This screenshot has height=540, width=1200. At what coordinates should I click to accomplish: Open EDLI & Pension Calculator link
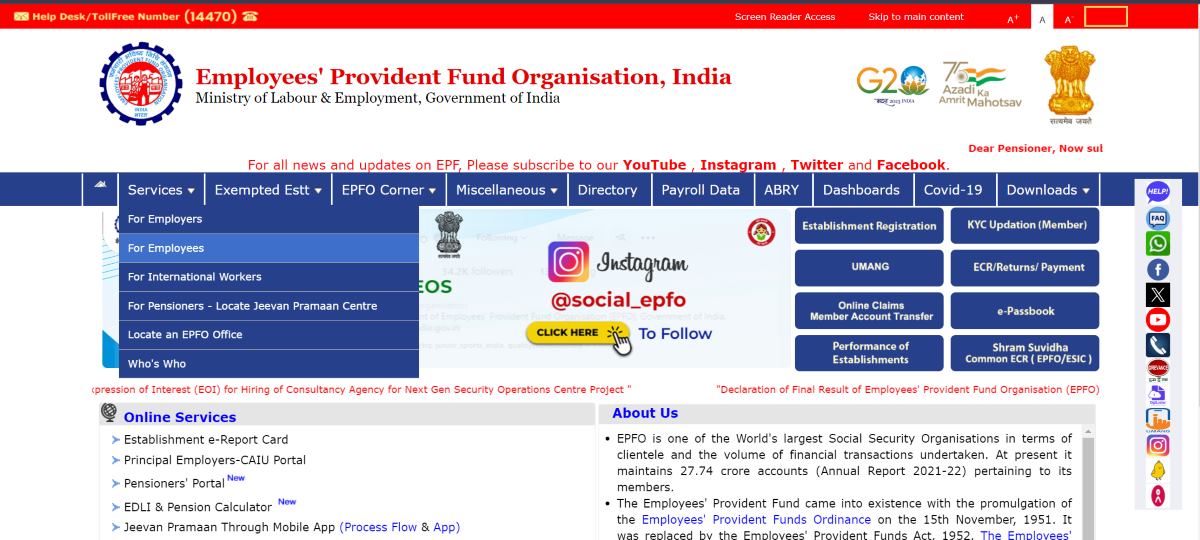[x=198, y=507]
